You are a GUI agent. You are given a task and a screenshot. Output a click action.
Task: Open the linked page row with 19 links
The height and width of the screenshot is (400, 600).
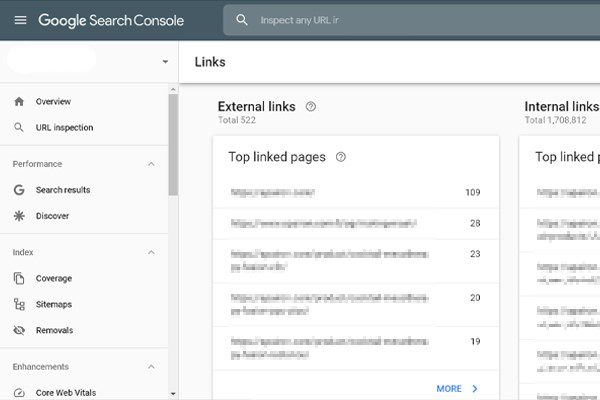click(356, 348)
